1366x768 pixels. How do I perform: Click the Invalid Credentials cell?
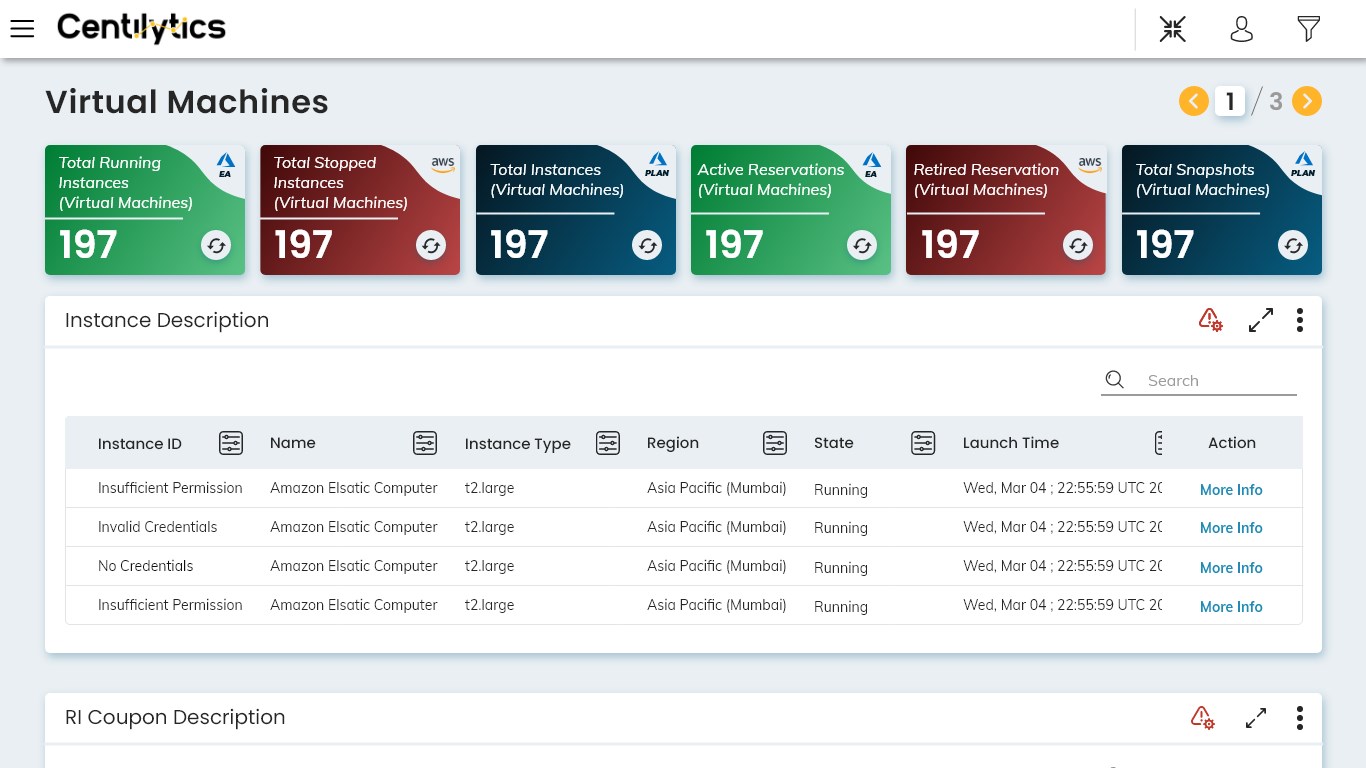(x=158, y=527)
